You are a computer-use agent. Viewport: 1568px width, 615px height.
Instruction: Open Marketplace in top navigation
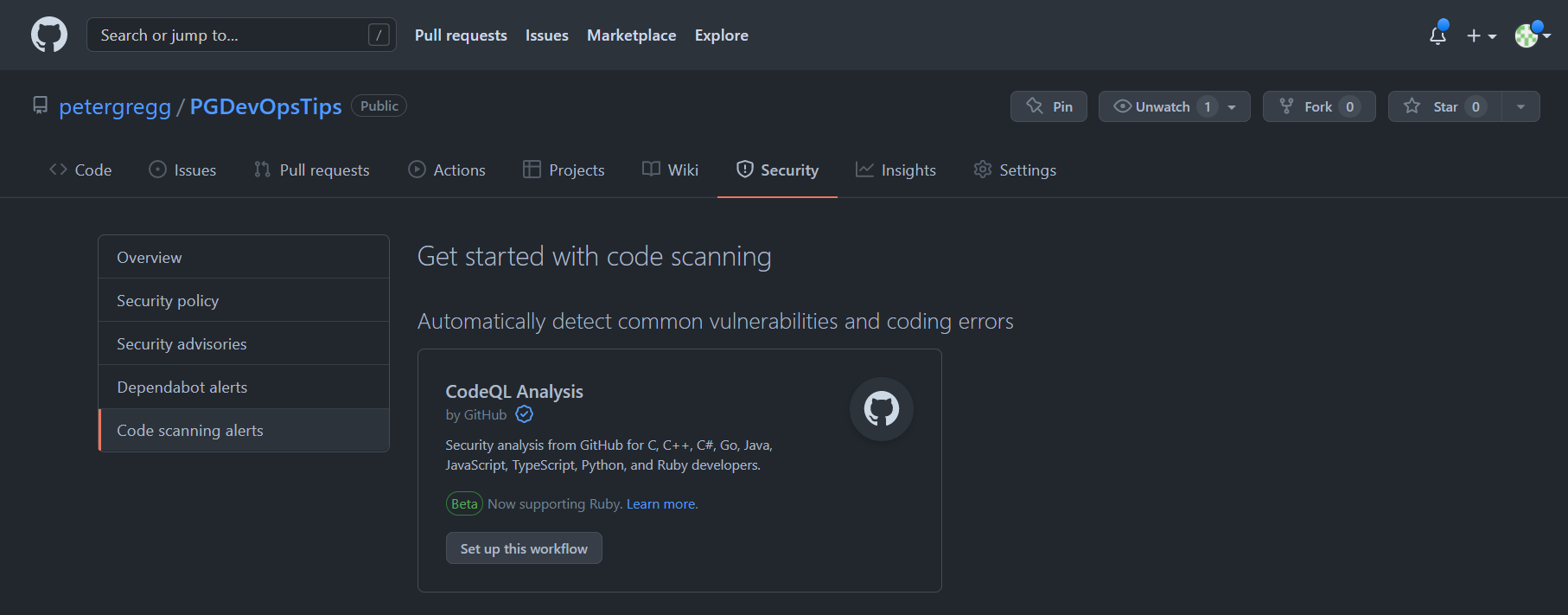click(x=632, y=35)
